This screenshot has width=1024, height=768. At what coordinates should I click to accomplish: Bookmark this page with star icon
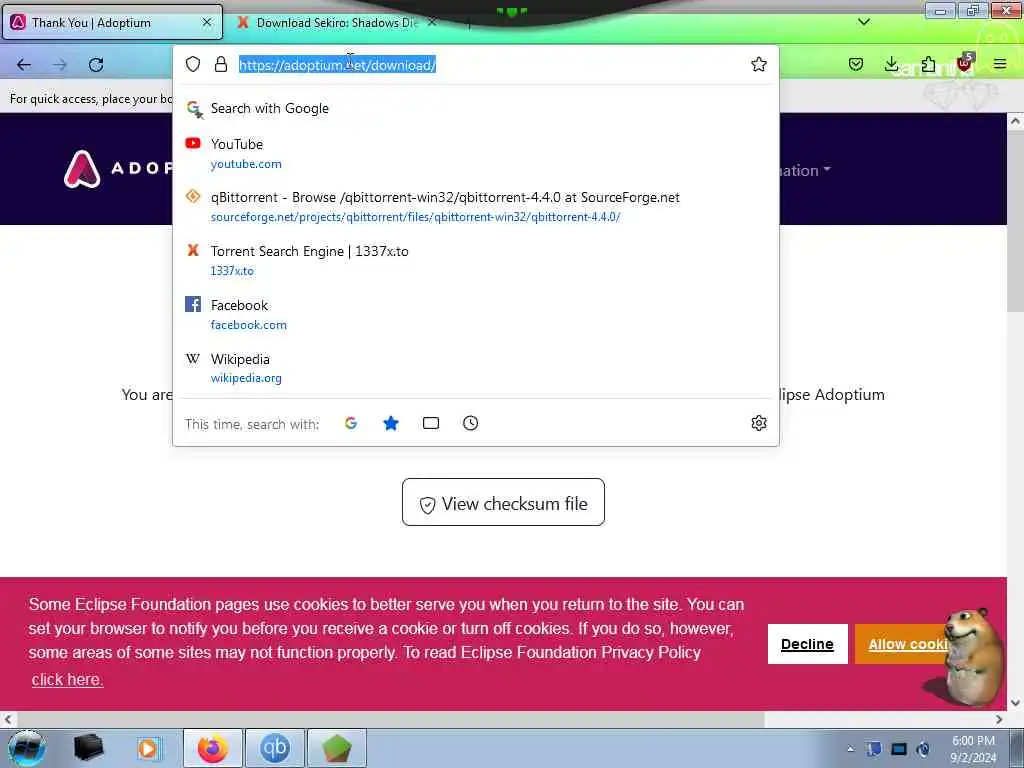tap(758, 64)
